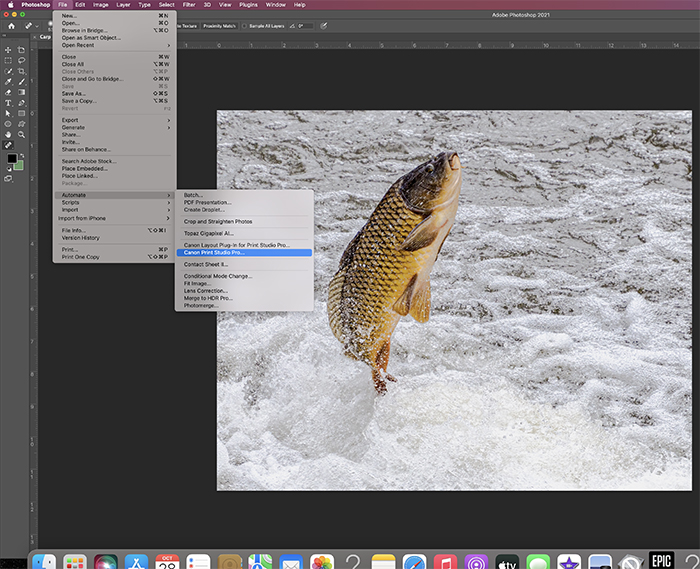Toggle Sample All Layers checkbox
This screenshot has width=700, height=569.
click(244, 26)
